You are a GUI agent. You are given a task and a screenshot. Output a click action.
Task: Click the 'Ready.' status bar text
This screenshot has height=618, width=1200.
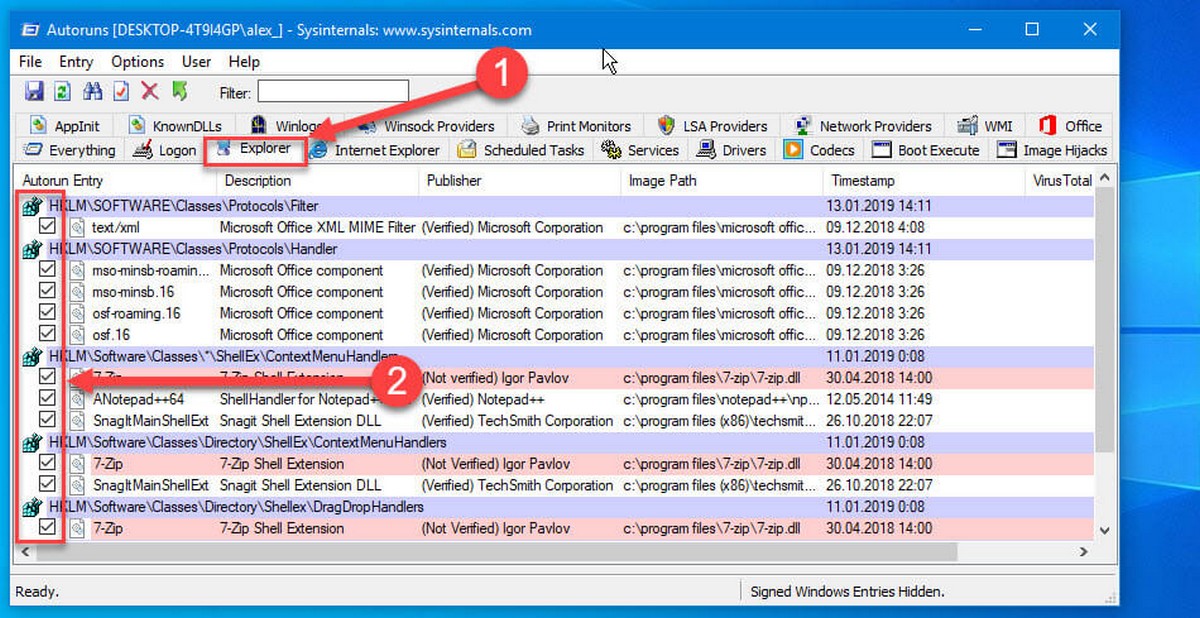(x=37, y=591)
